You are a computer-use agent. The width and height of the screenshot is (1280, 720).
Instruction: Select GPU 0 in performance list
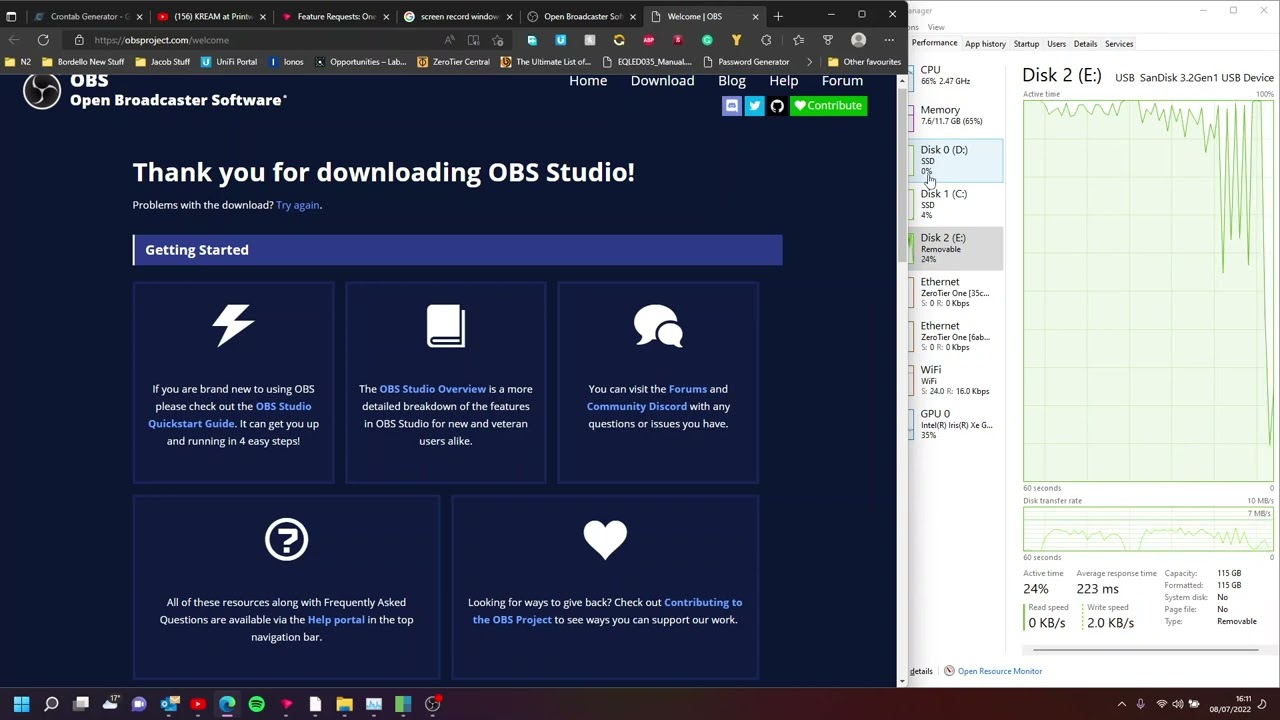point(955,424)
